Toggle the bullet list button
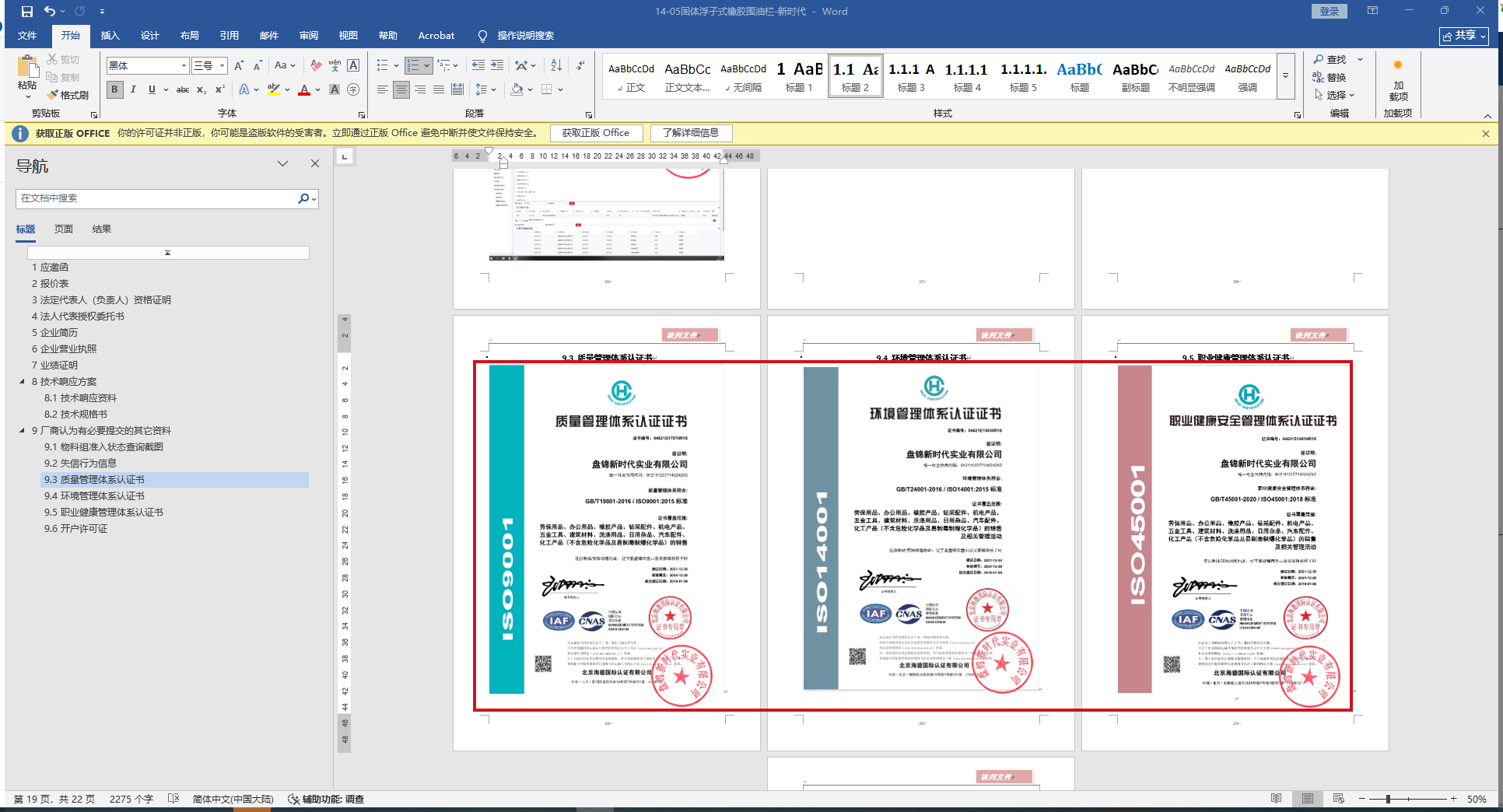Screen dimensions: 1503x812 [x=383, y=66]
